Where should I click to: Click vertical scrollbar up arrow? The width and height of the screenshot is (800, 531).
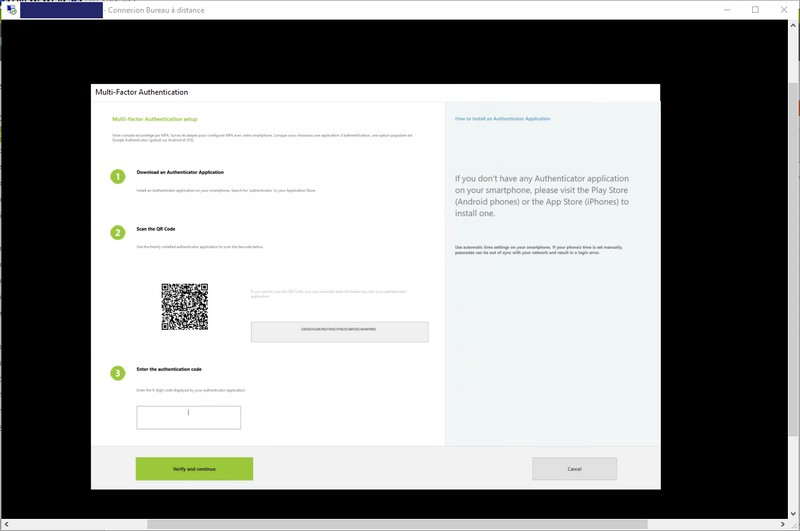tap(794, 25)
